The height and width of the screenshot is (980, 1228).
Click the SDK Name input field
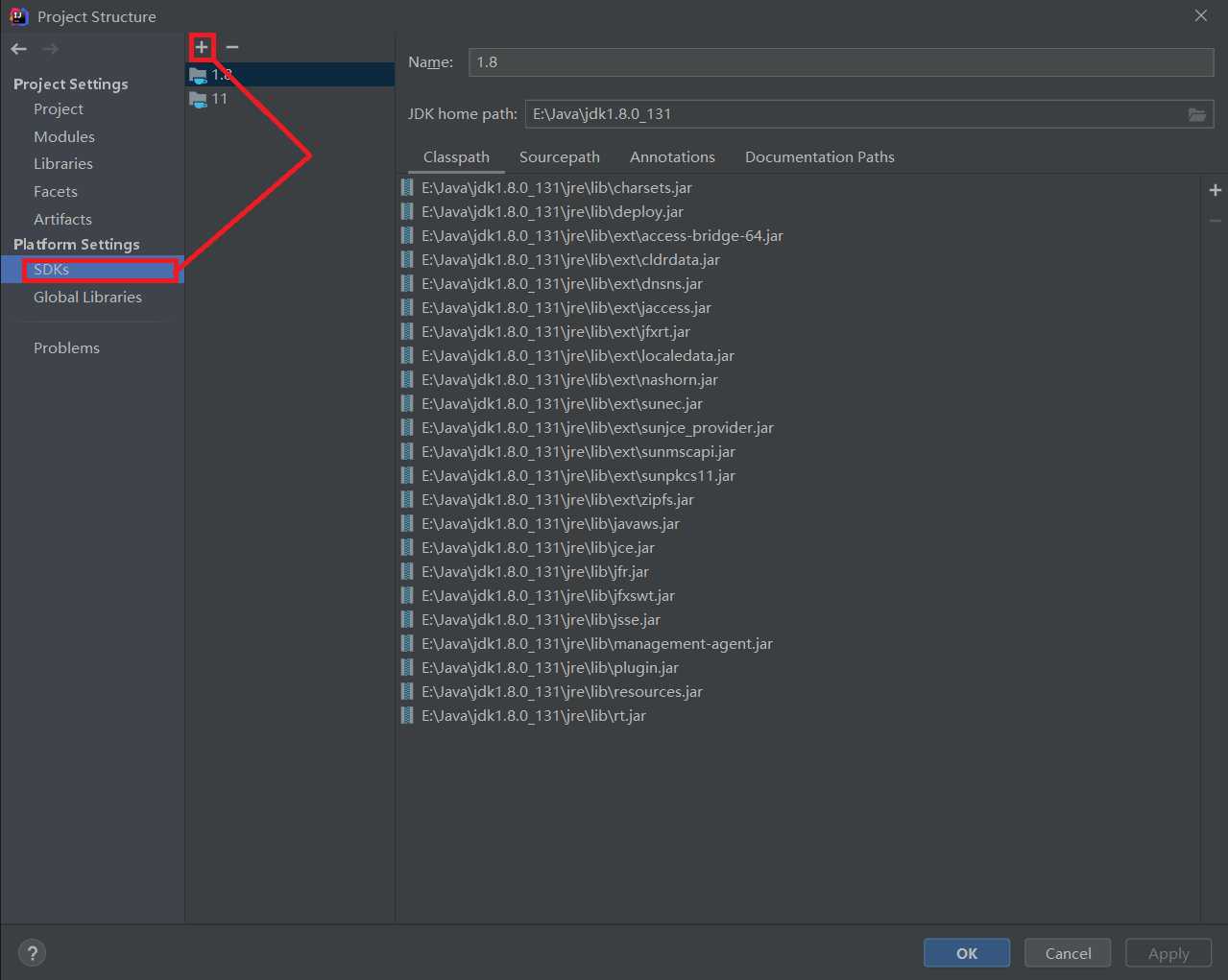coord(841,62)
